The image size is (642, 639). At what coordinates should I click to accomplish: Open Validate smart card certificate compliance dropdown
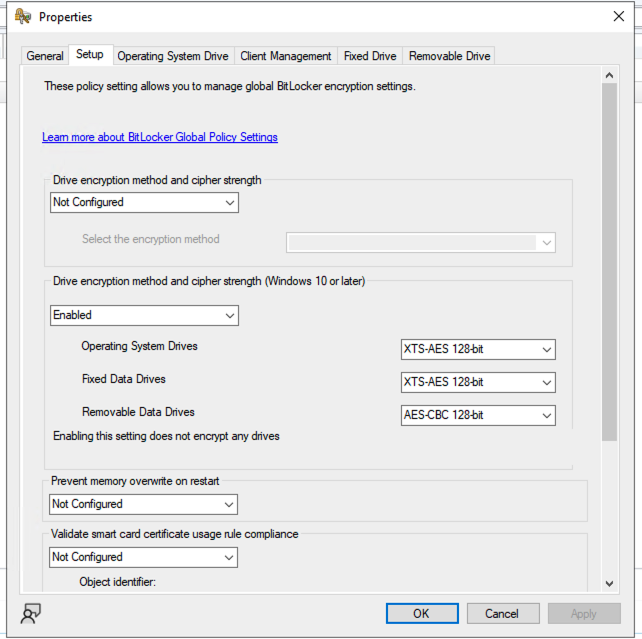pyautogui.click(x=143, y=557)
